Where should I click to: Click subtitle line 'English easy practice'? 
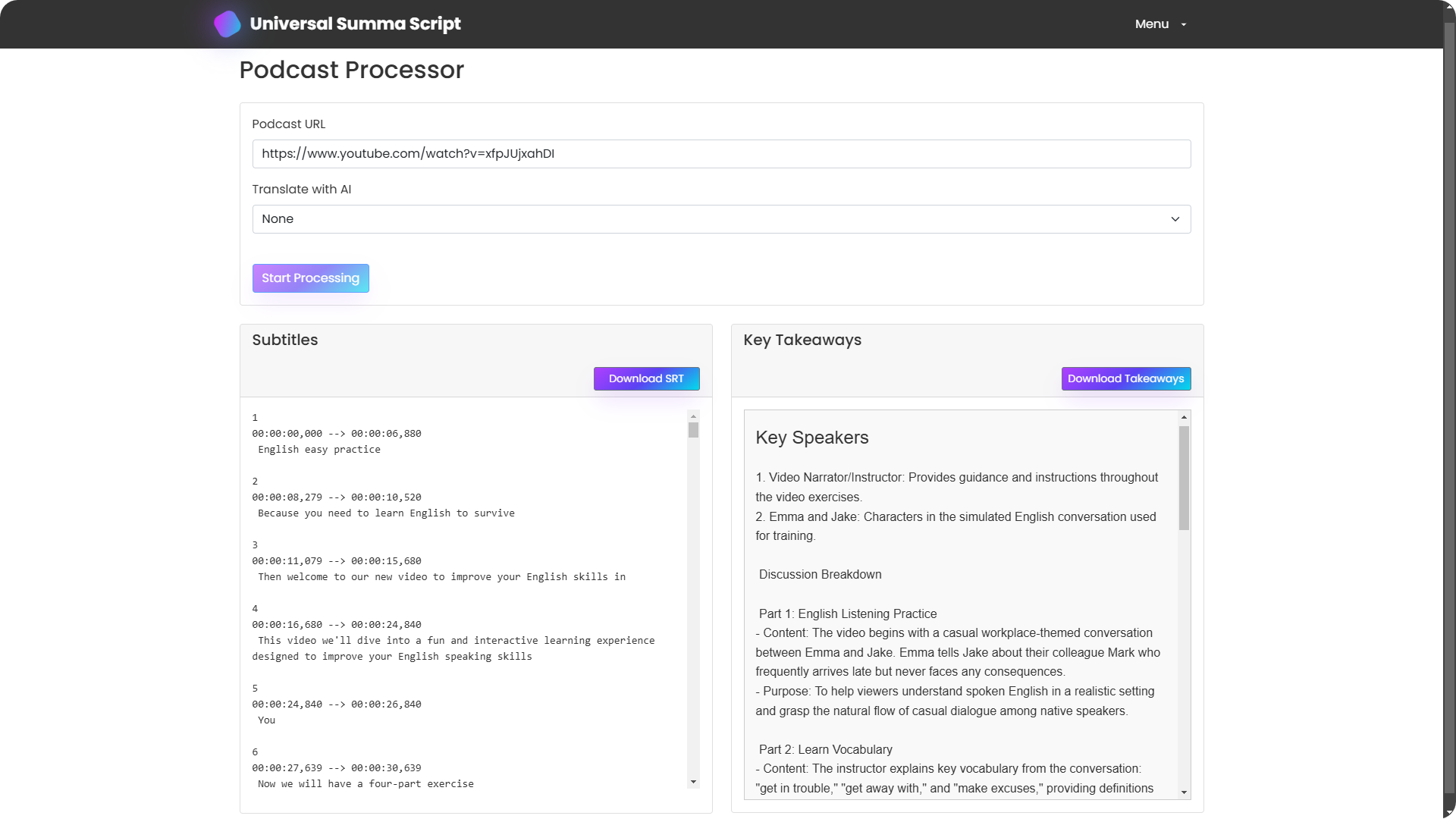point(319,450)
